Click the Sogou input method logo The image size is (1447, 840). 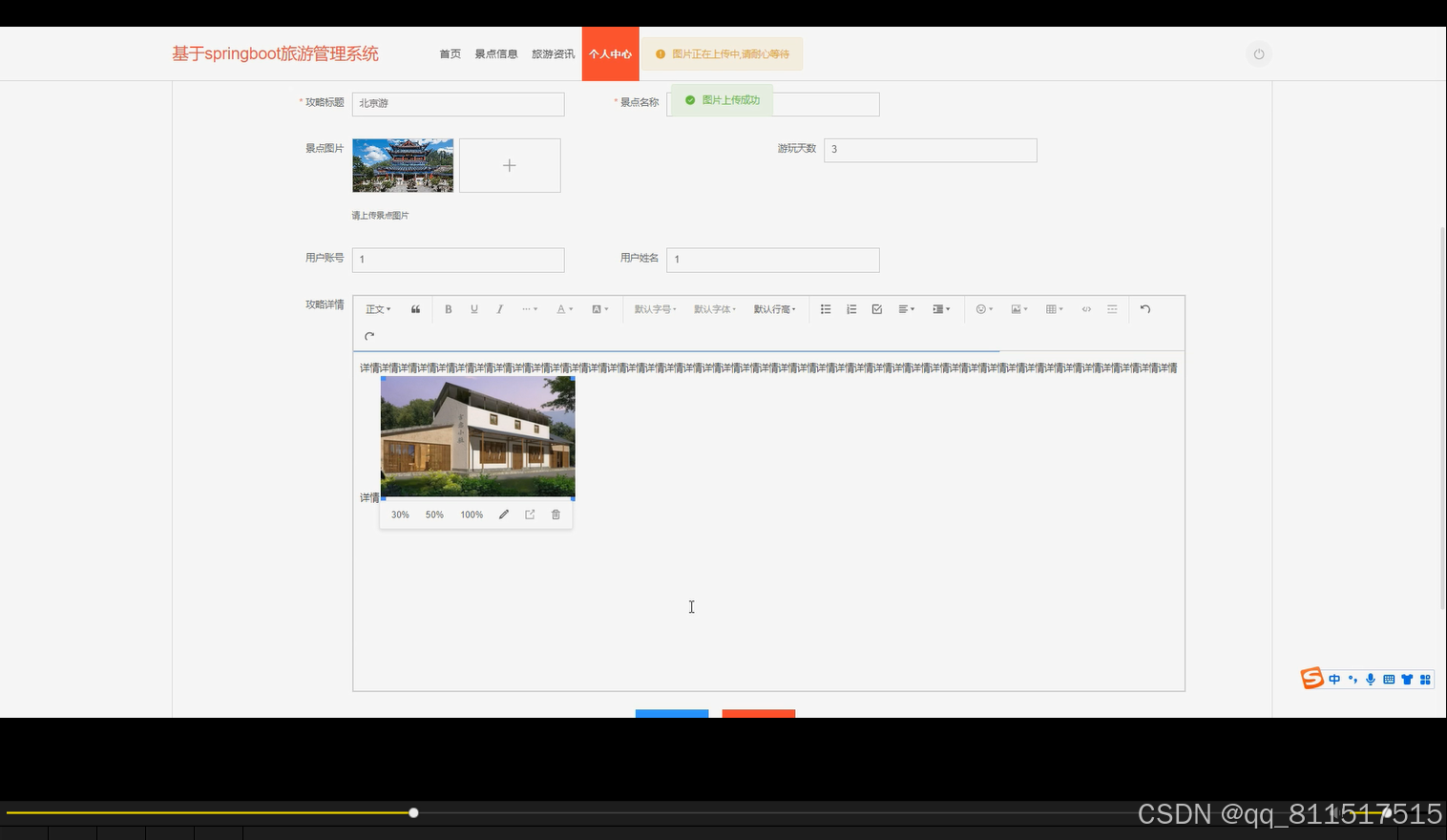pyautogui.click(x=1312, y=679)
